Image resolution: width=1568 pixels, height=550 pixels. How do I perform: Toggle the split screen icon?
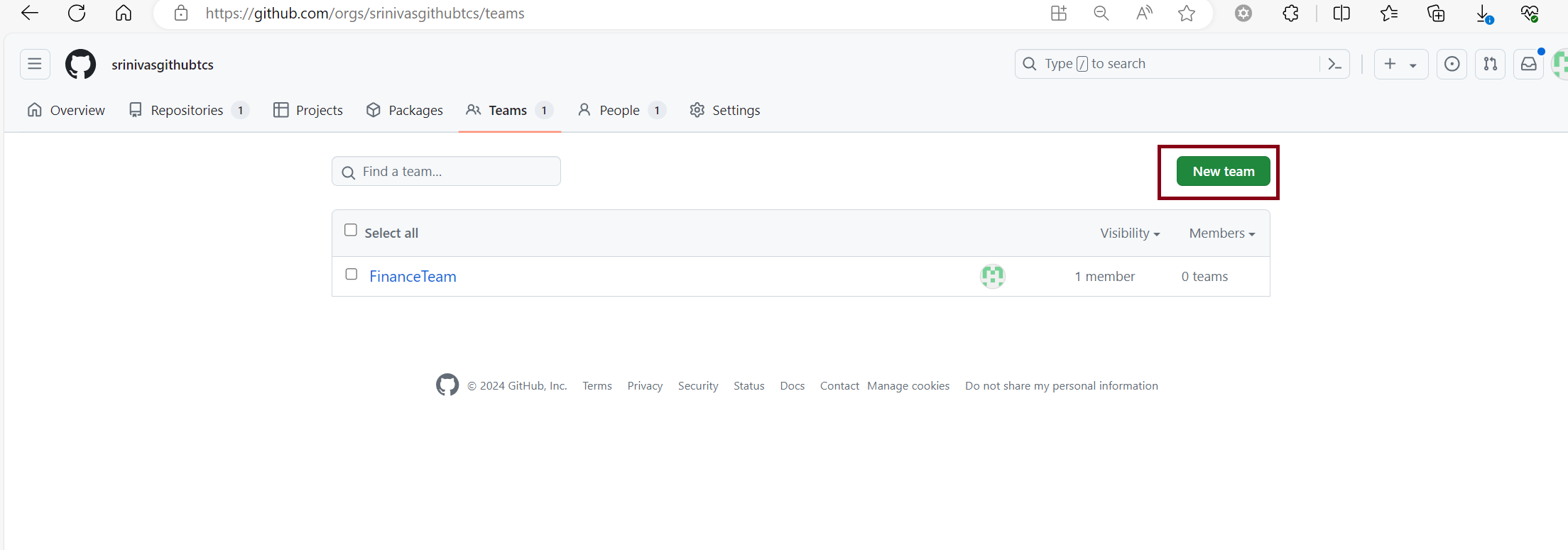[1341, 13]
